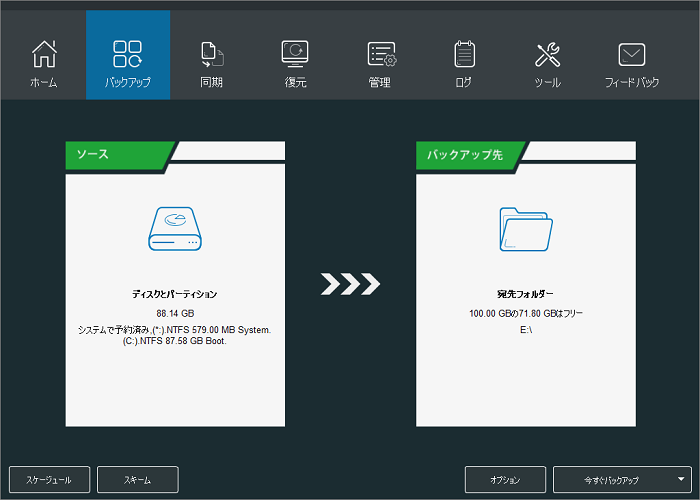Open the 復元 restore icon
The height and width of the screenshot is (500, 700).
pyautogui.click(x=295, y=54)
